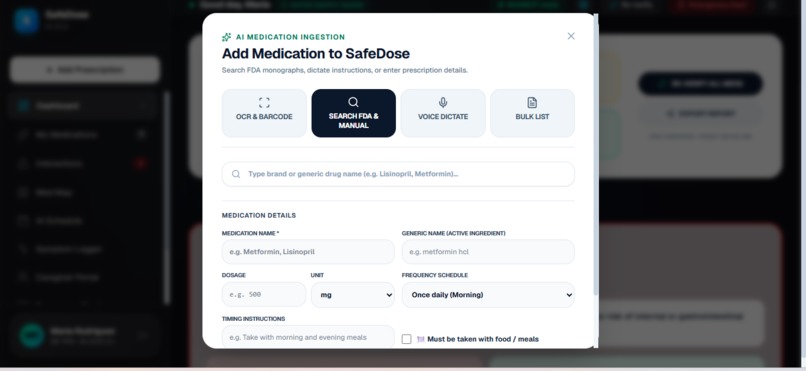Close the Add Medication dialog
Viewport: 806px width, 371px height.
pos(571,36)
